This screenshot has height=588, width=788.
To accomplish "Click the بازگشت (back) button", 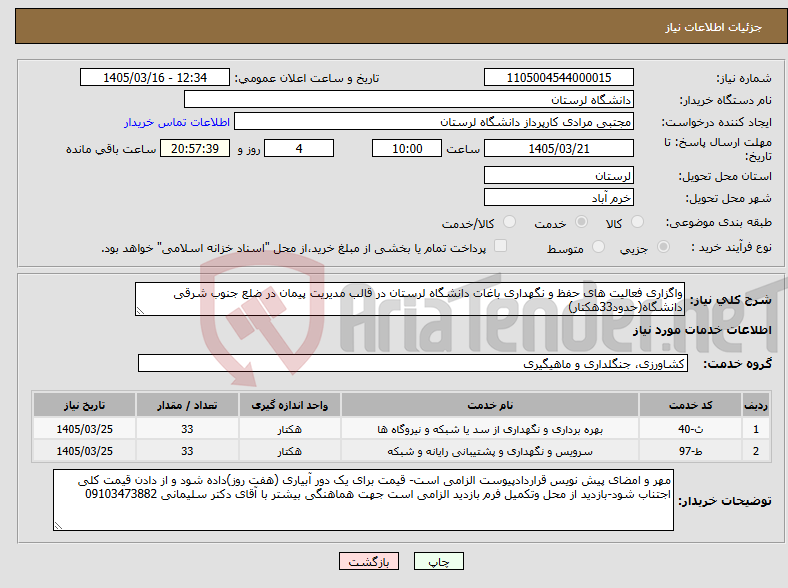I will click(369, 561).
